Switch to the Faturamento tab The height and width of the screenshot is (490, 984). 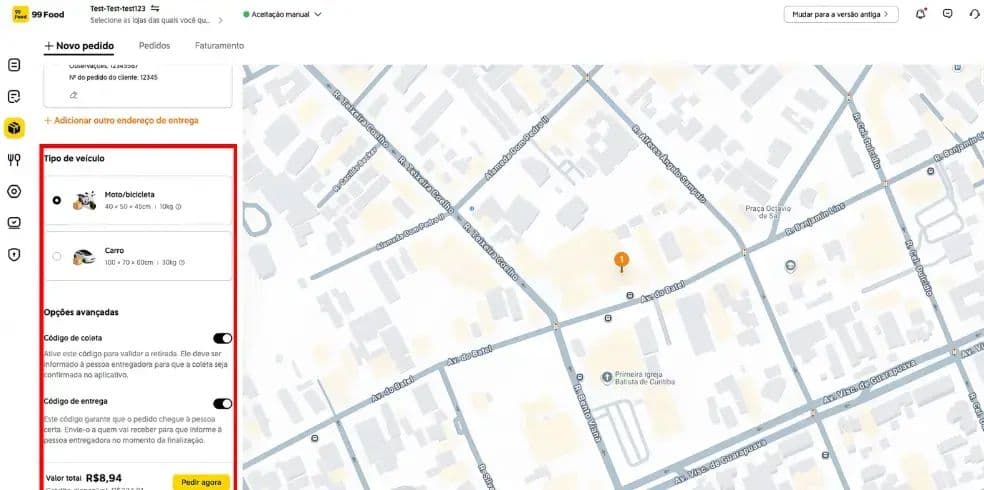pos(219,46)
